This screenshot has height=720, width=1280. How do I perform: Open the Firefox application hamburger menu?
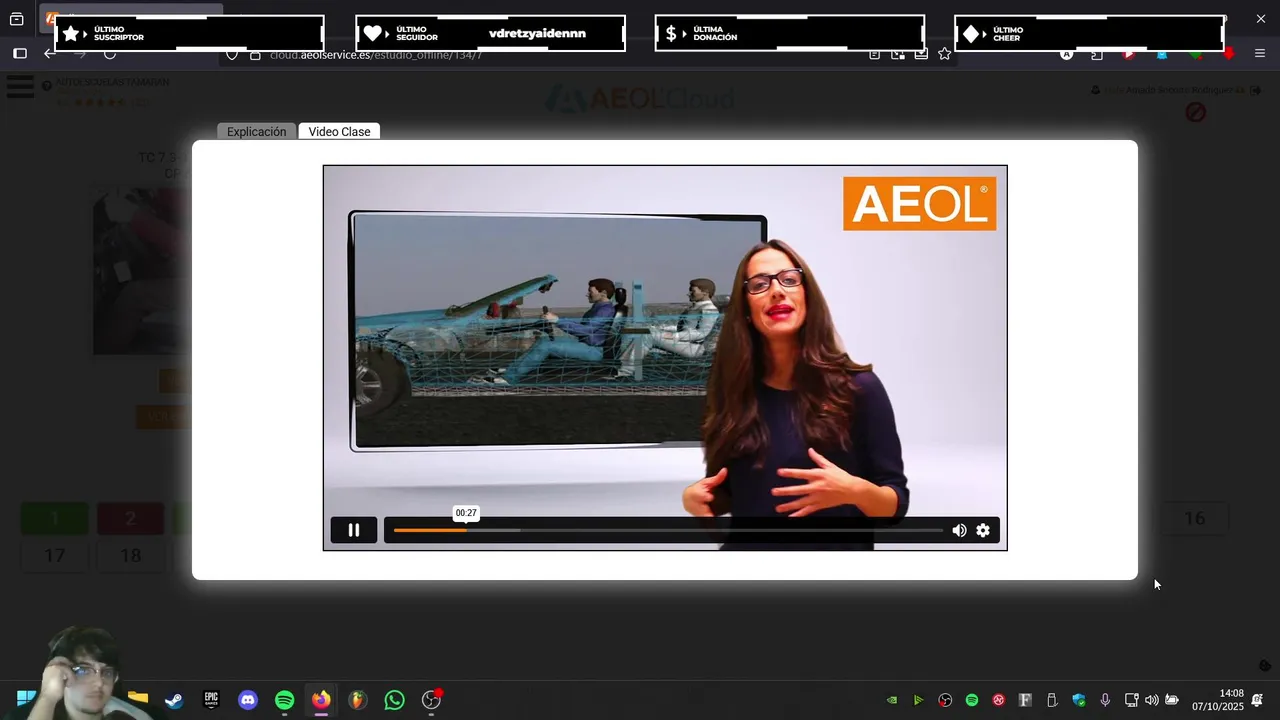1259,54
